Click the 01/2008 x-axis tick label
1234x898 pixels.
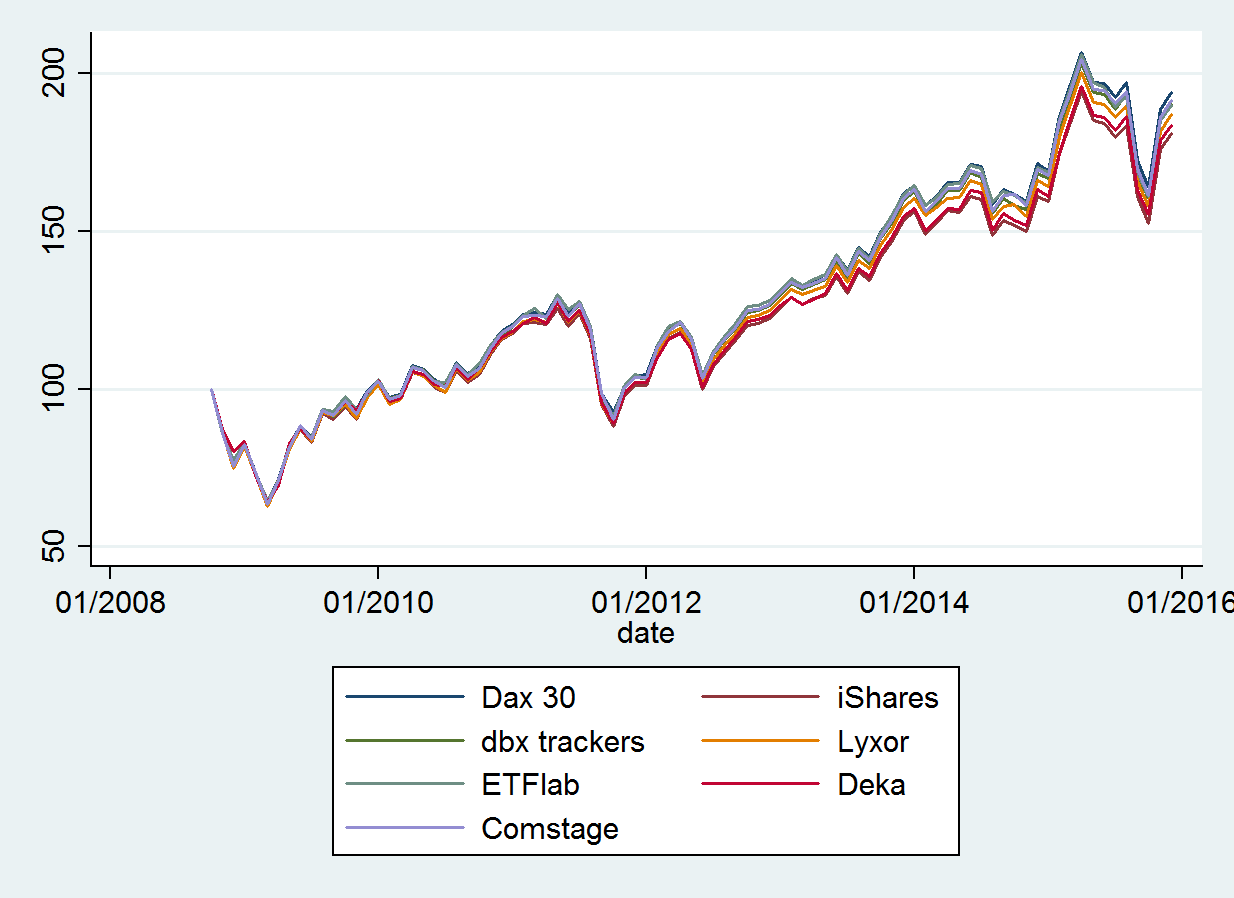pos(109,604)
